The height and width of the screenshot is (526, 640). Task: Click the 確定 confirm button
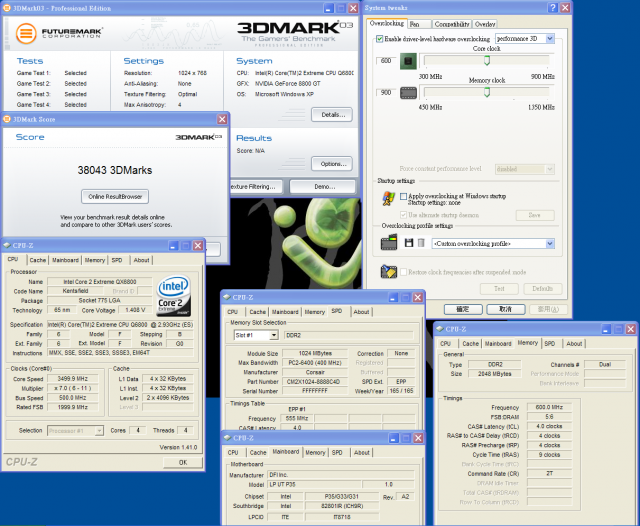(463, 309)
